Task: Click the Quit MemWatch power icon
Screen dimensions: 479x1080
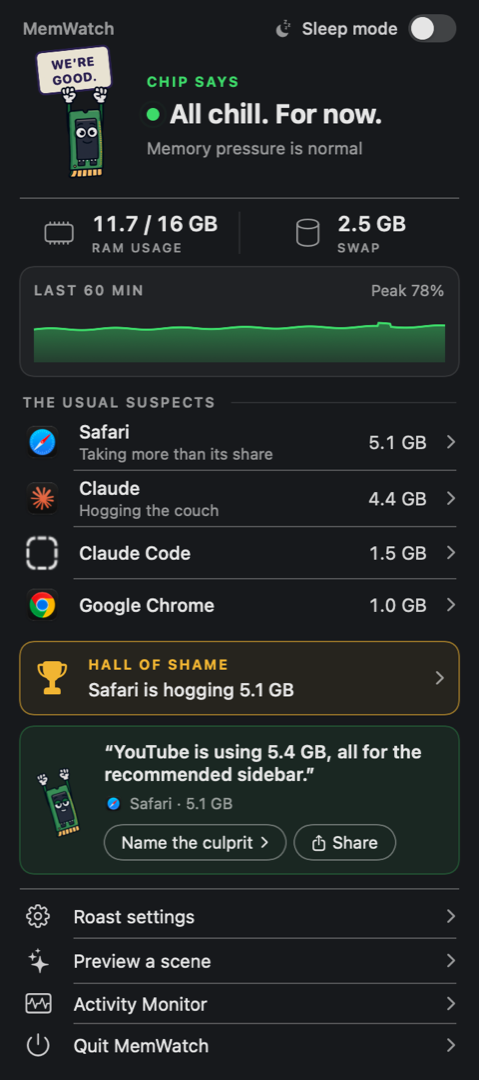Action: (38, 1046)
